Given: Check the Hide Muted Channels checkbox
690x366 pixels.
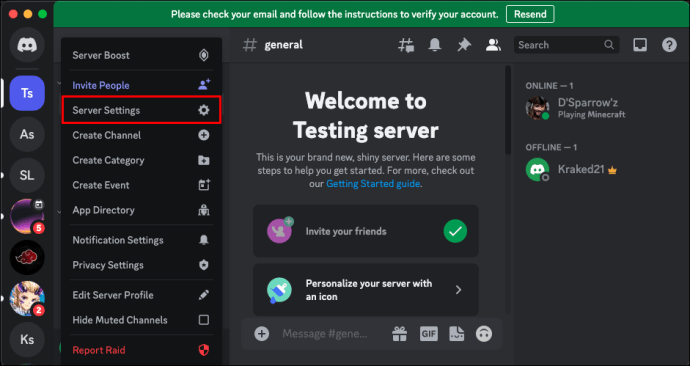Looking at the screenshot, I should tap(204, 320).
